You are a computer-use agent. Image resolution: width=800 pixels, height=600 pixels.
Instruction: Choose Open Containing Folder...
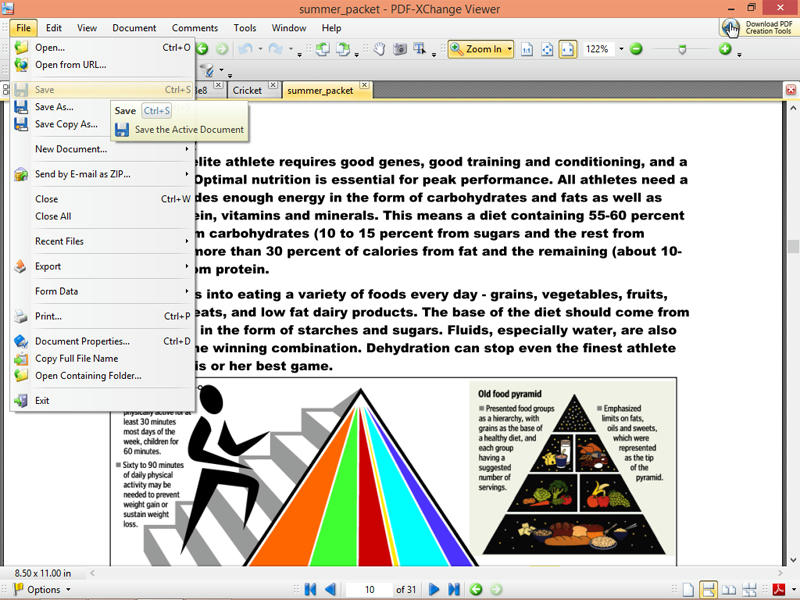102,376
